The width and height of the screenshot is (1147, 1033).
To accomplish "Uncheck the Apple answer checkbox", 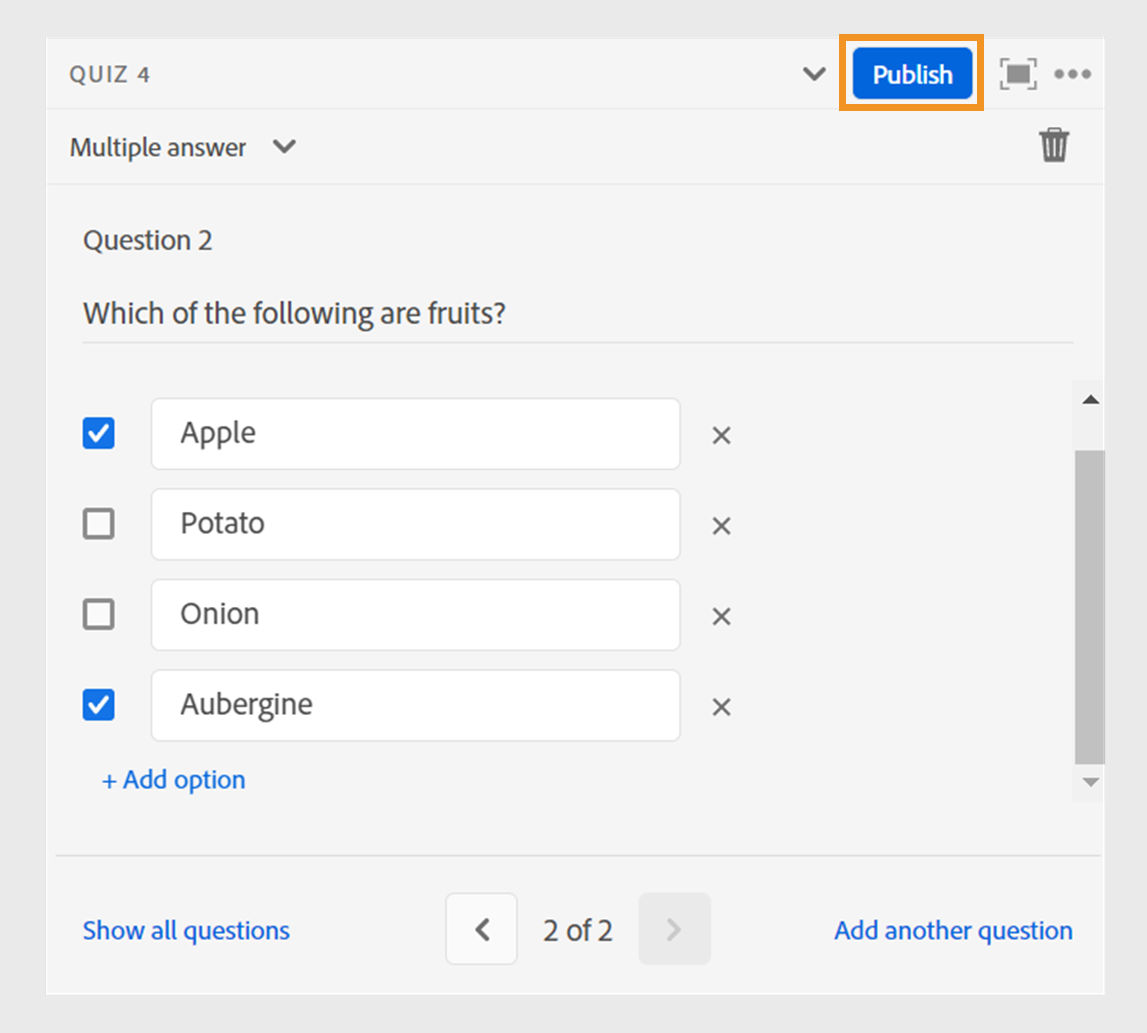I will point(98,433).
